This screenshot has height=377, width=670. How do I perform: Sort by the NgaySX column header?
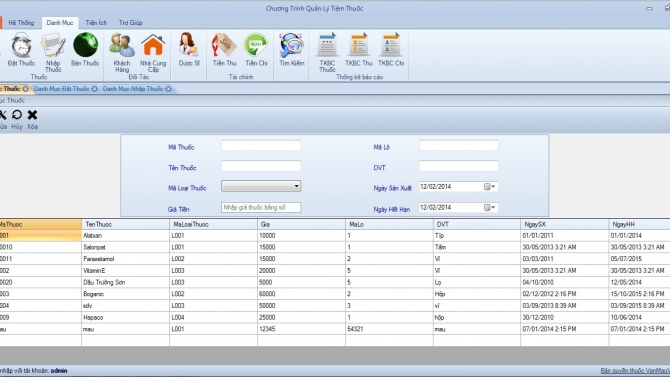tap(565, 224)
